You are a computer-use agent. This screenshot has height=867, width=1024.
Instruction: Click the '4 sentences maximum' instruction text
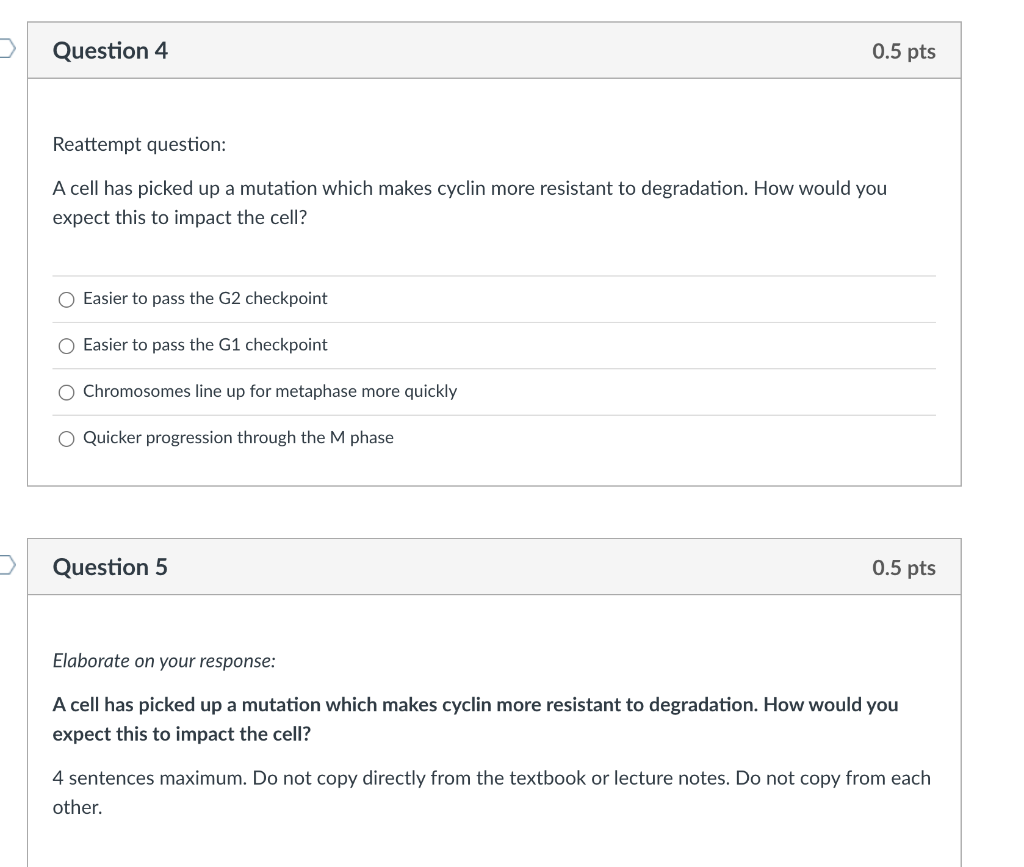pos(491,793)
